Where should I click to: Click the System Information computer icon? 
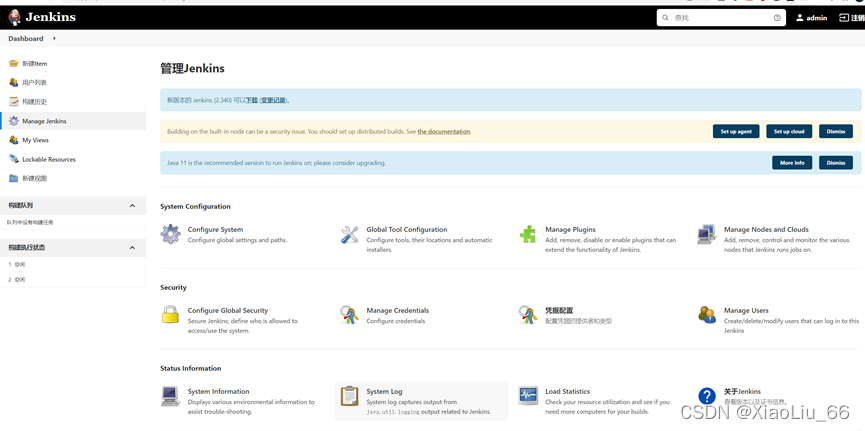click(x=170, y=396)
